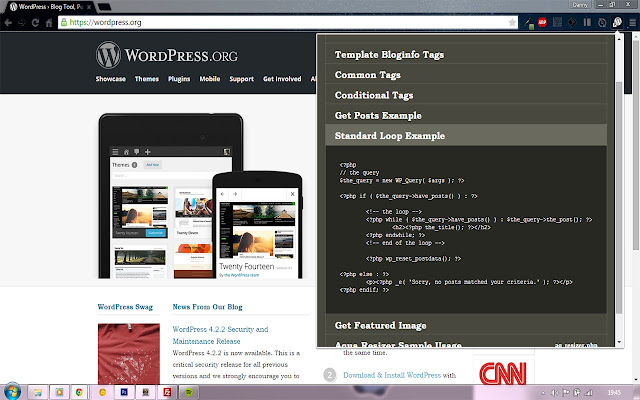Collapse the Standard Loop Example section
Screen dimensions: 640x400
coord(466,136)
